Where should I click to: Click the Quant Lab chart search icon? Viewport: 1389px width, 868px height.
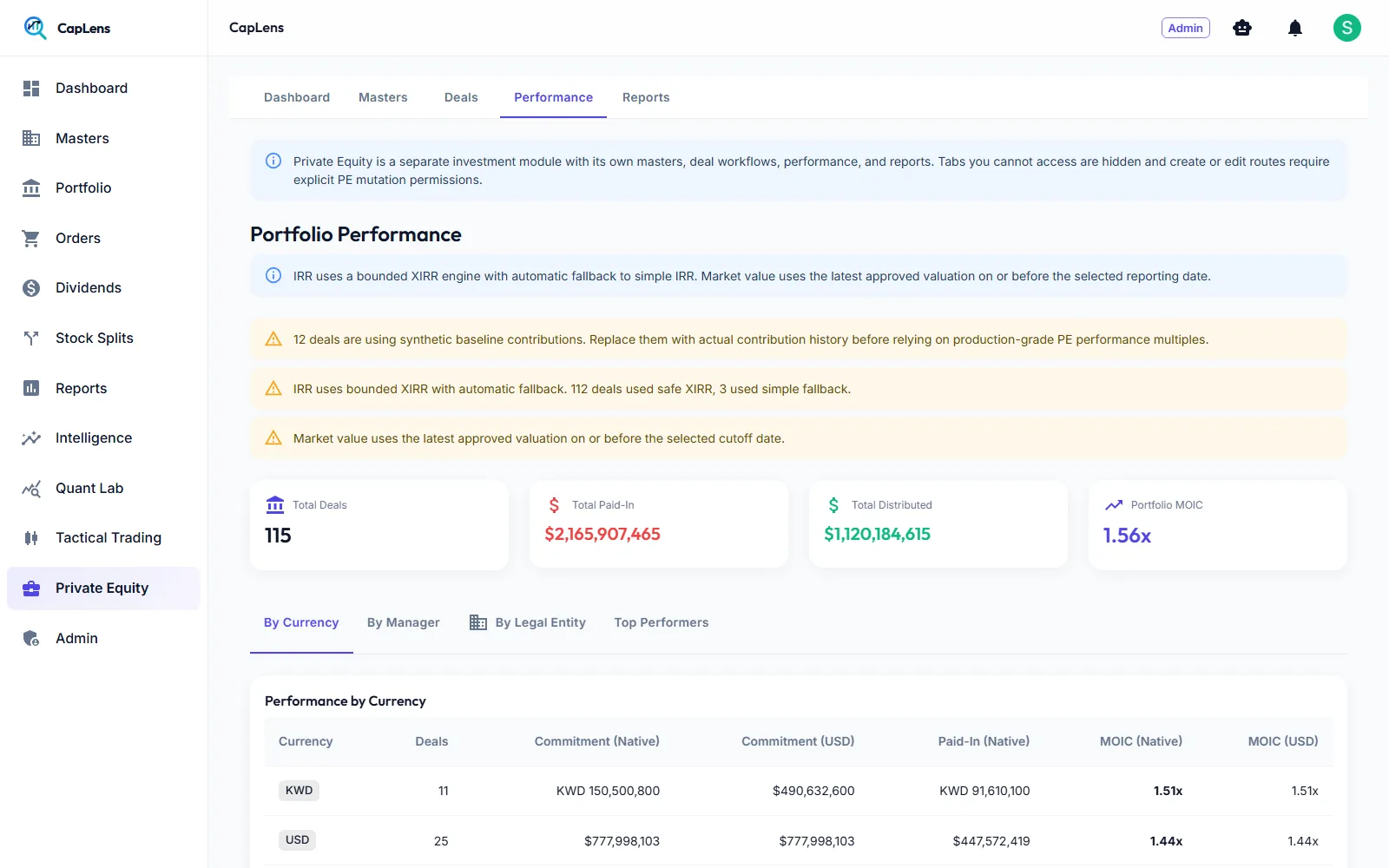click(31, 489)
